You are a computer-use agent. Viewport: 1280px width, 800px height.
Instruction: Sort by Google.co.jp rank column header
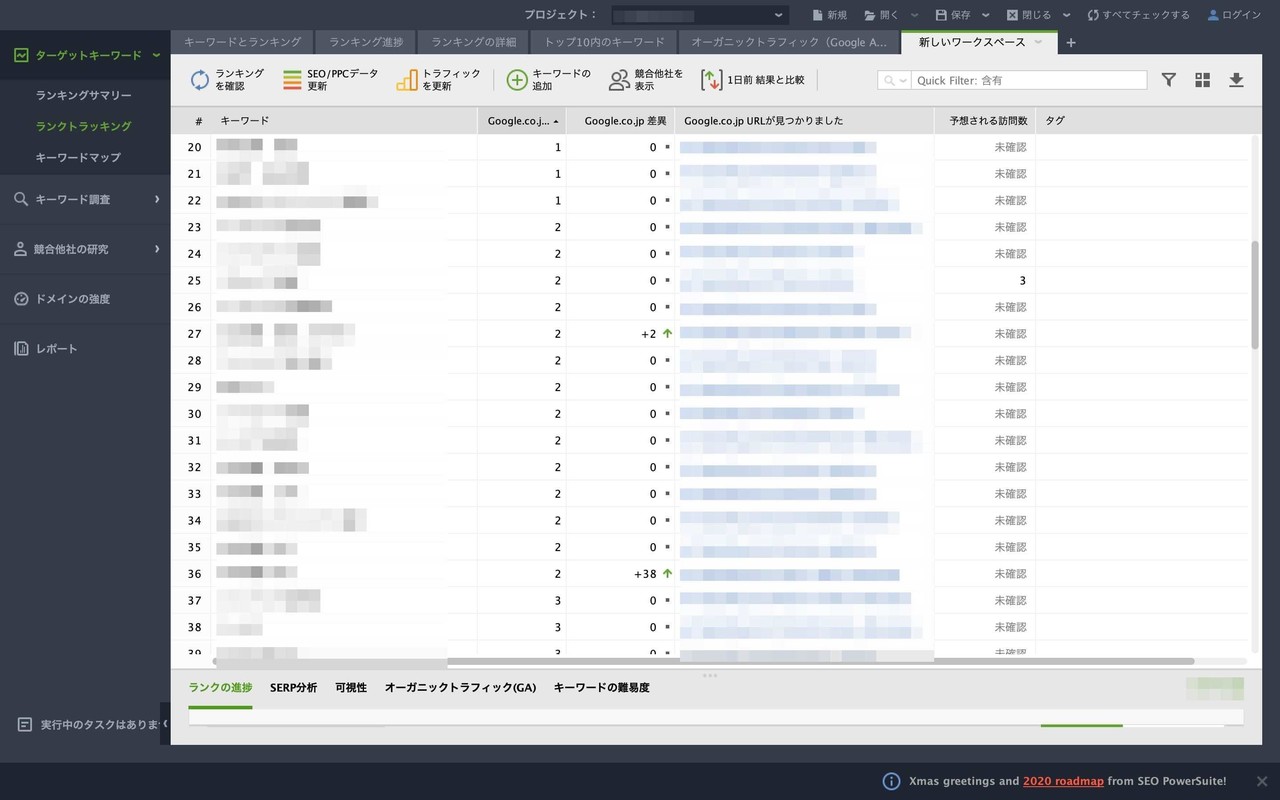[x=522, y=121]
